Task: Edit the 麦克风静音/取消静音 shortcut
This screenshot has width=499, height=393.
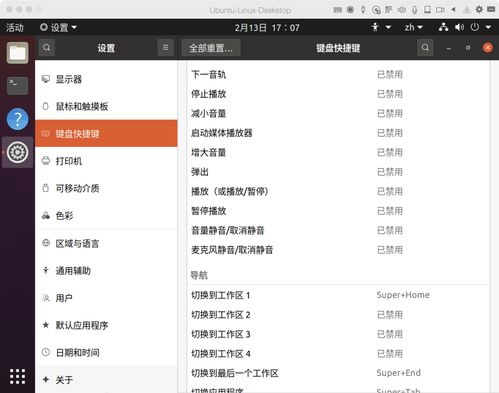Action: (x=338, y=250)
